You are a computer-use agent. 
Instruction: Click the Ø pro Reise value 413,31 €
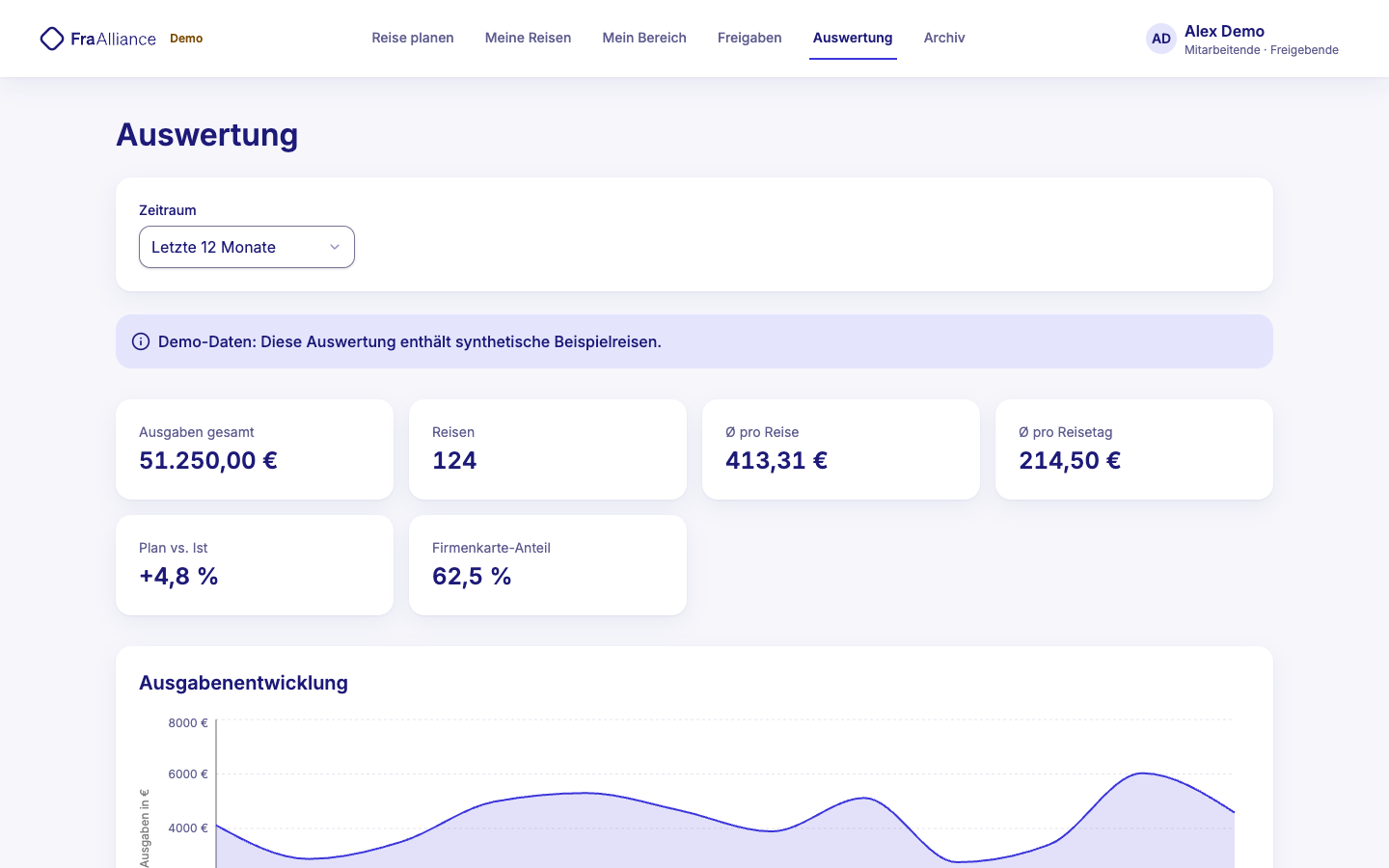coord(776,460)
